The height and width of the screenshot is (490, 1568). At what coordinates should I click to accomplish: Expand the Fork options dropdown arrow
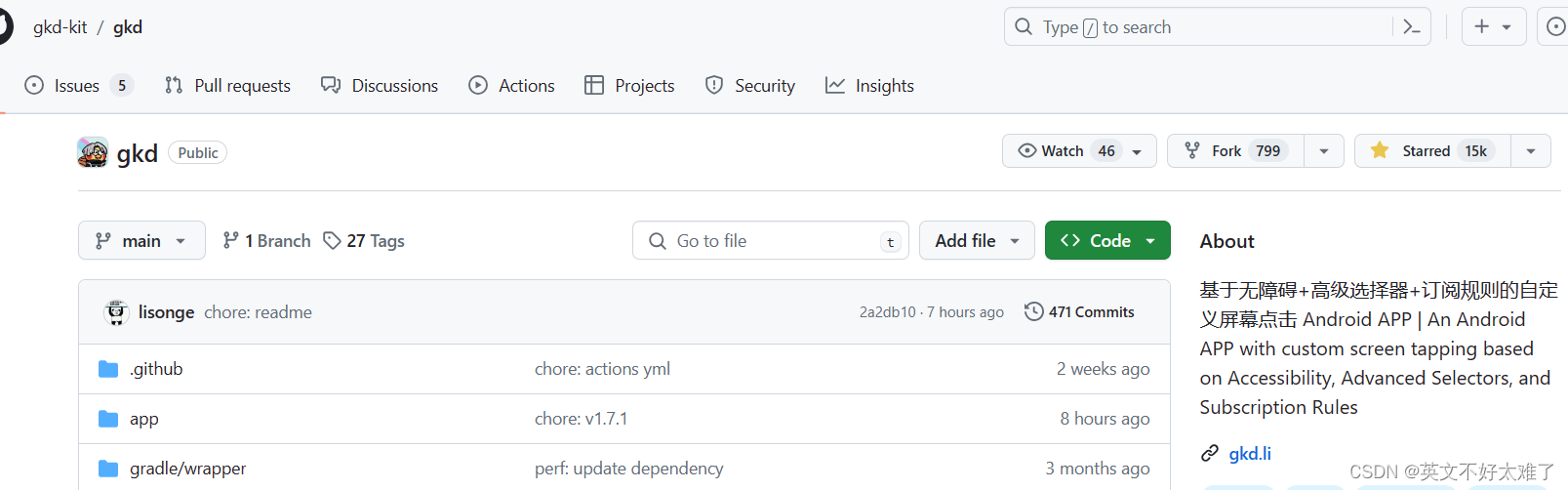coord(1324,151)
